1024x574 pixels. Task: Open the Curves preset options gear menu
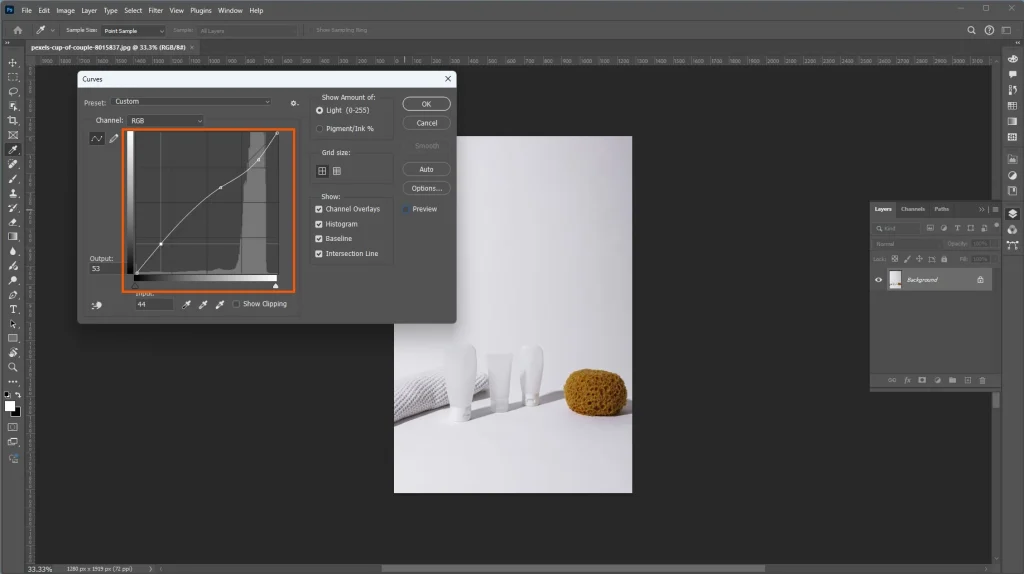(x=294, y=103)
